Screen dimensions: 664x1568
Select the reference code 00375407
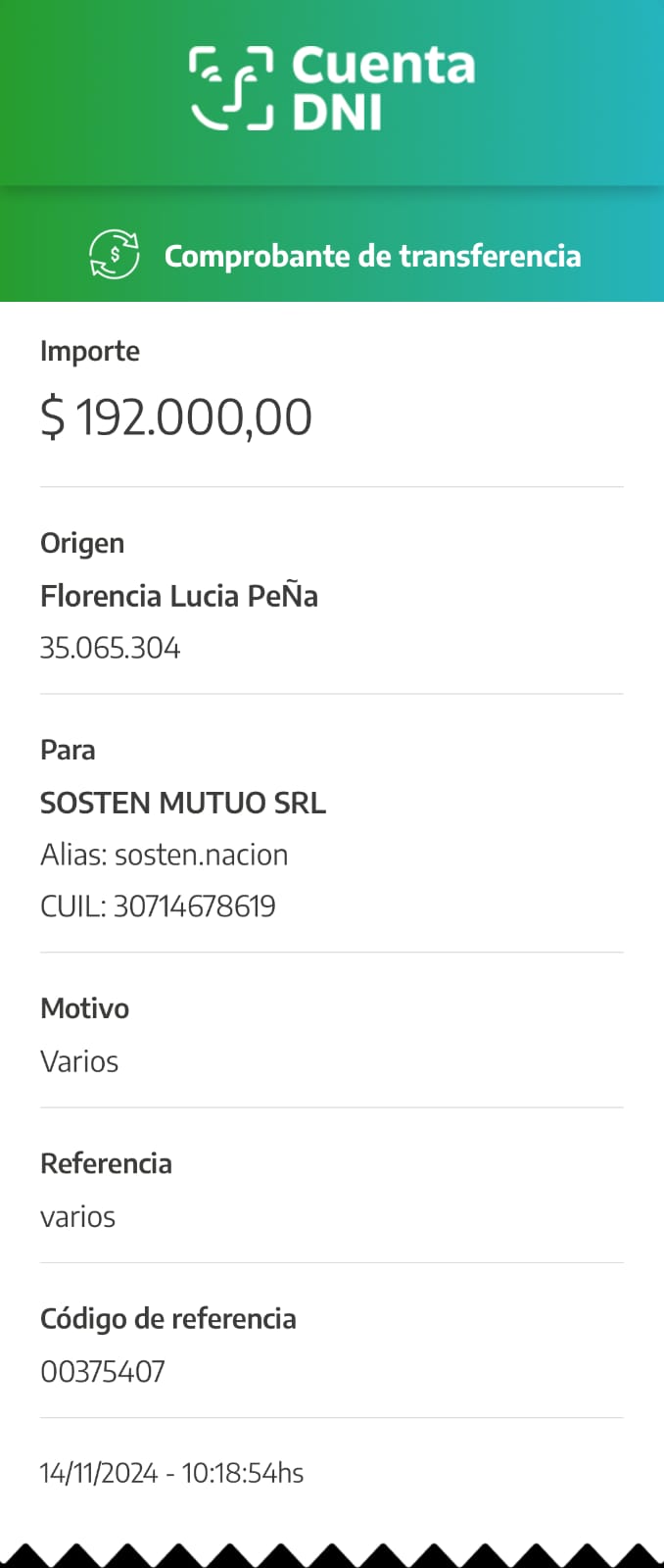point(103,1371)
